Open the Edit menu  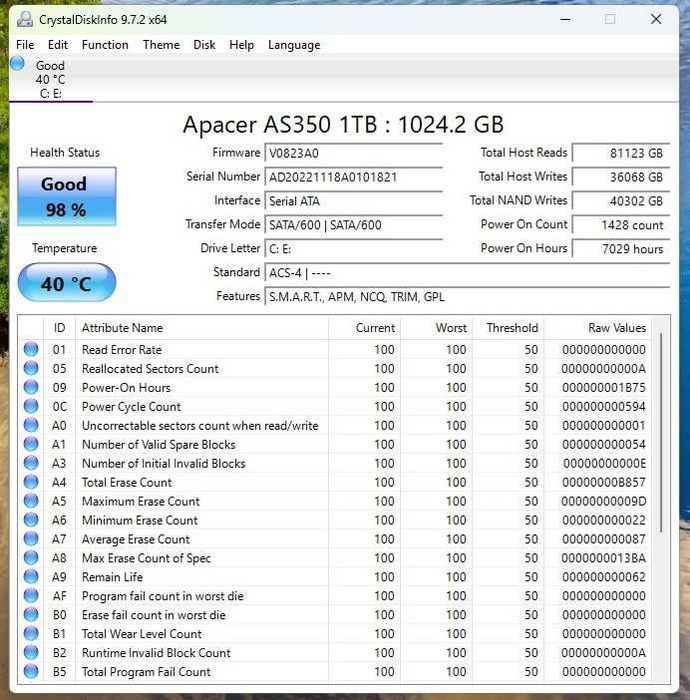pos(58,45)
